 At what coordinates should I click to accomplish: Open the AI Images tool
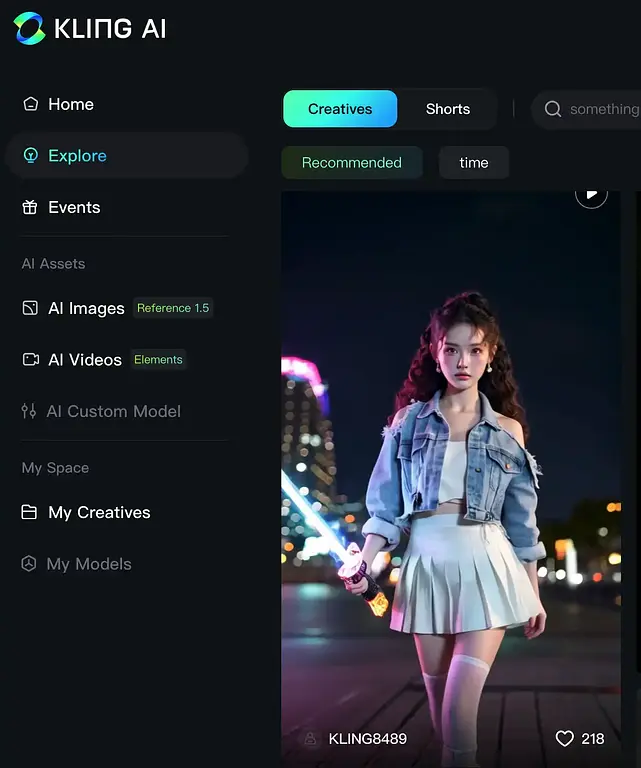coord(86,308)
